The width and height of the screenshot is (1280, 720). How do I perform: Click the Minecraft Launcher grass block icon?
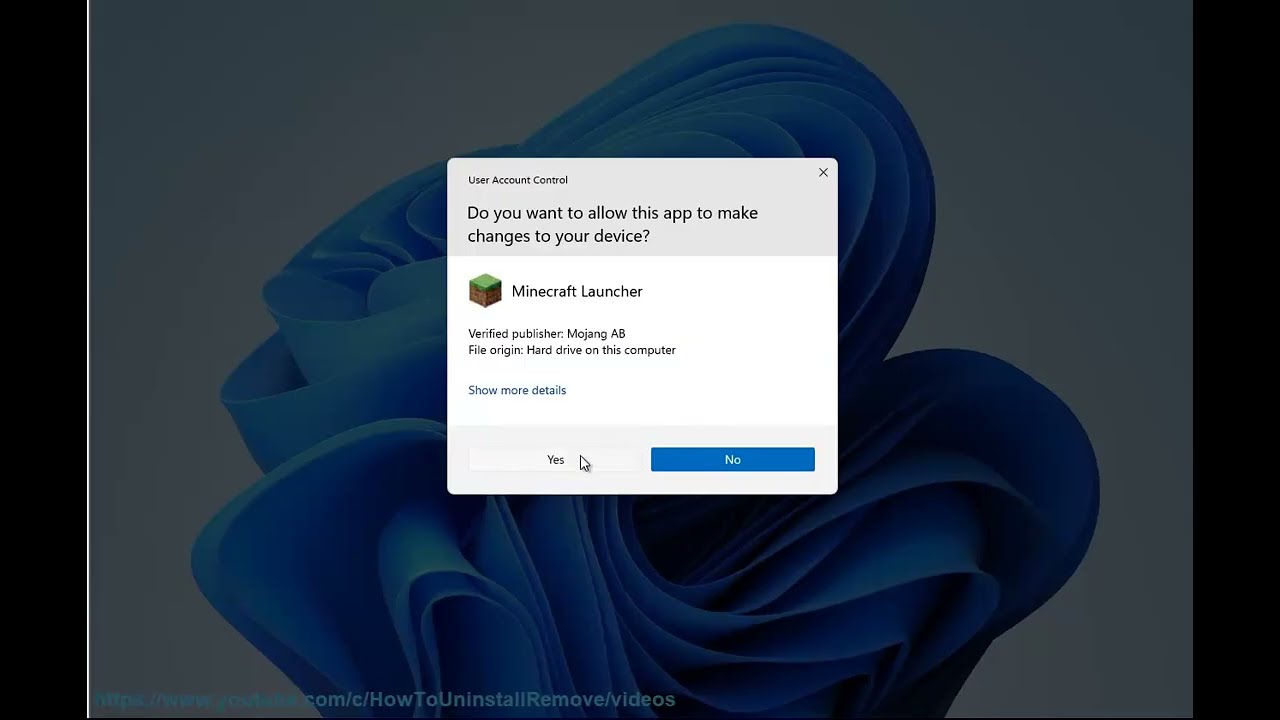485,291
